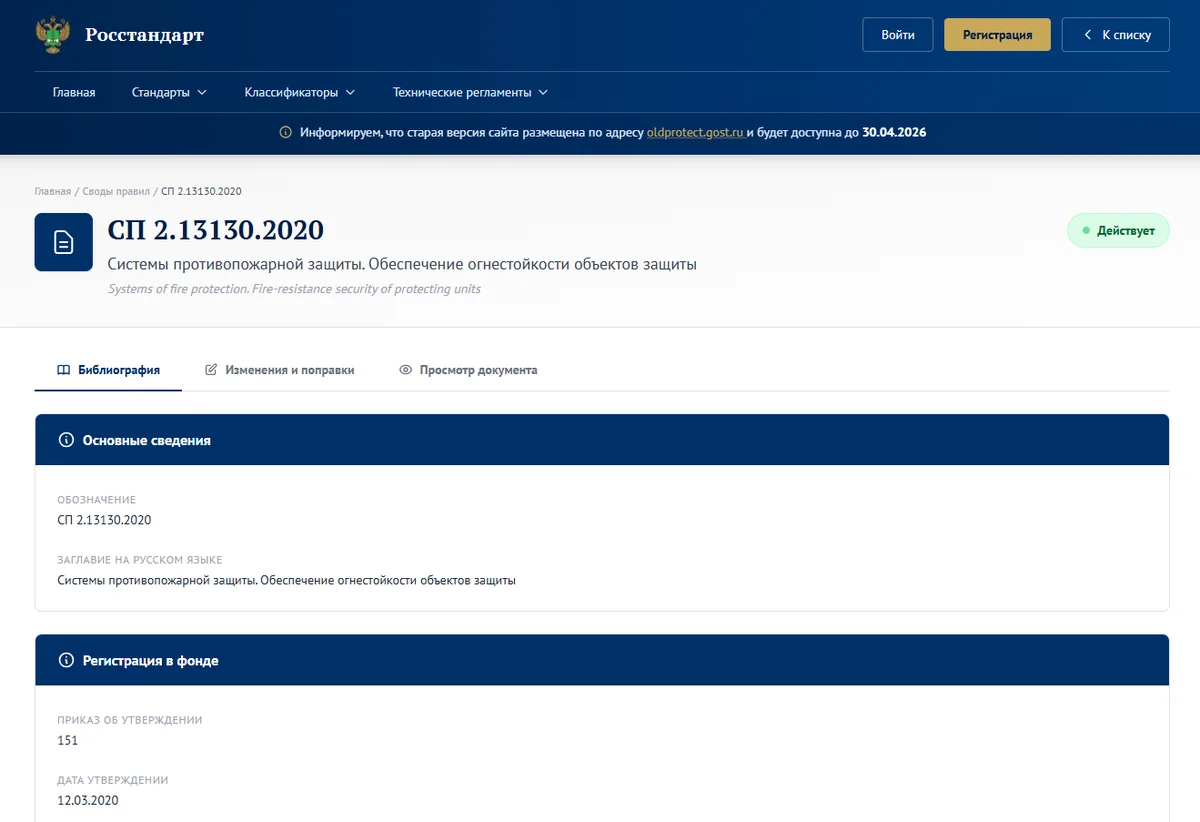The width and height of the screenshot is (1200, 822).
Task: Click the approval date 12.03.2020
Action: (88, 801)
